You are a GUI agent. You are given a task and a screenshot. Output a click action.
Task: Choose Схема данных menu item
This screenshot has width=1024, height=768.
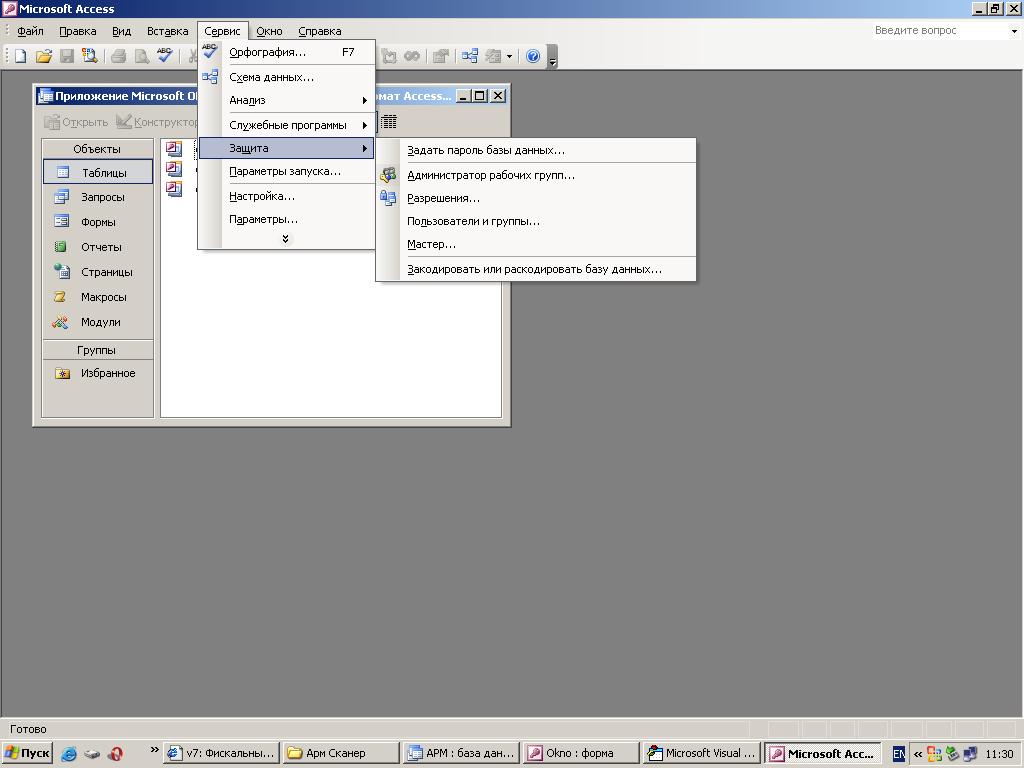click(x=286, y=77)
